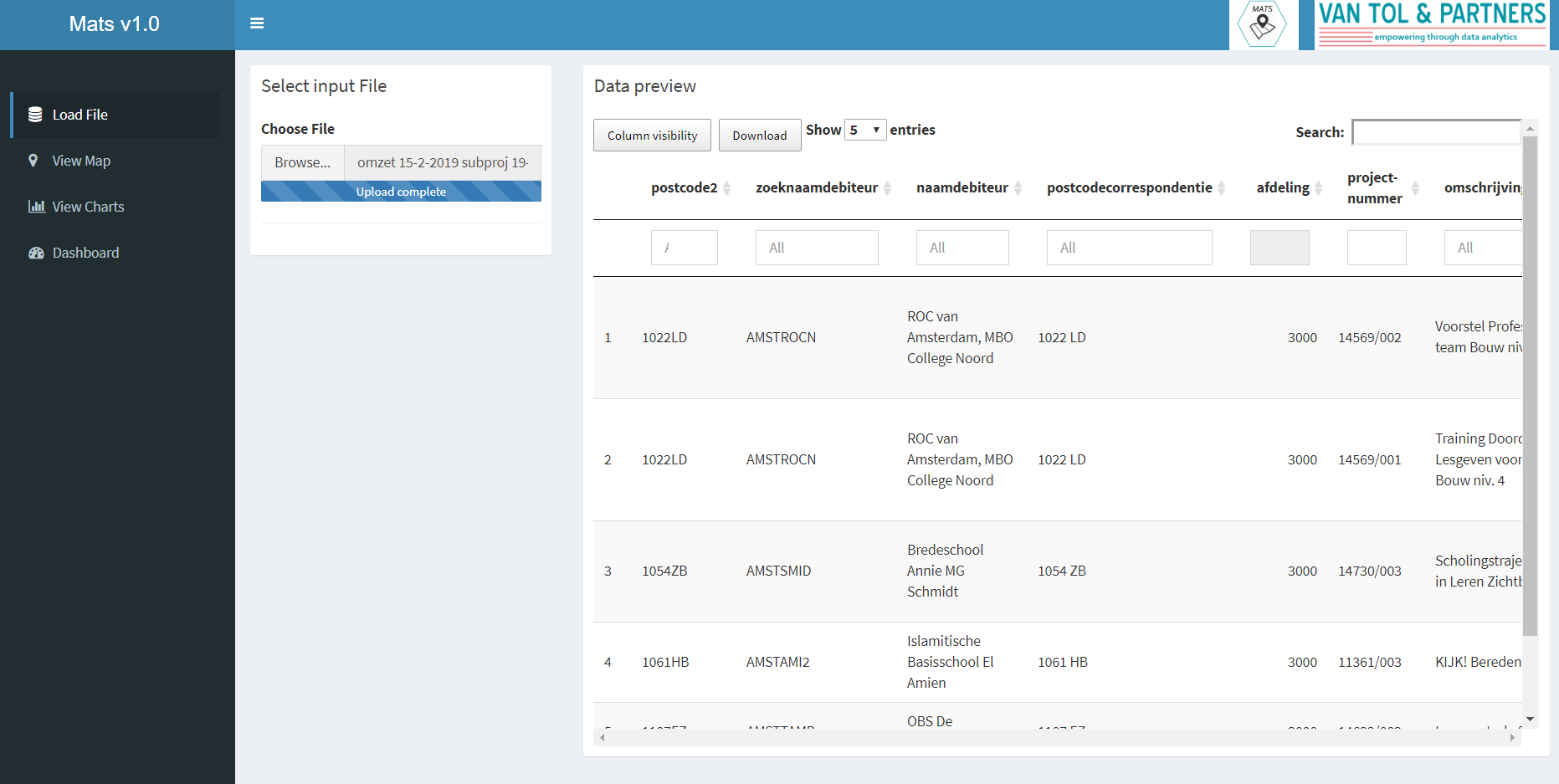Select cell 1054ZB
This screenshot has width=1559, height=784.
pyautogui.click(x=664, y=571)
